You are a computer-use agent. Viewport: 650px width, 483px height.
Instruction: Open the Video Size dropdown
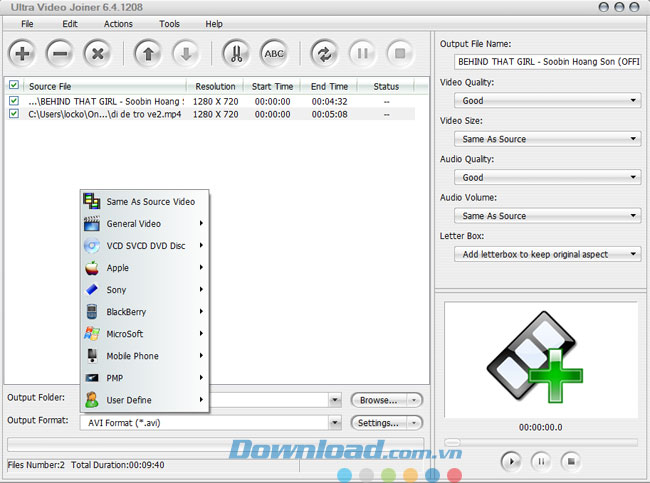click(547, 139)
